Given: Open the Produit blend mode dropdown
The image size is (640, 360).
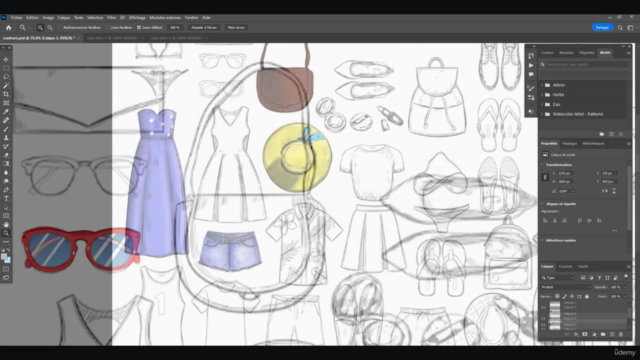Looking at the screenshot, I should pos(566,287).
